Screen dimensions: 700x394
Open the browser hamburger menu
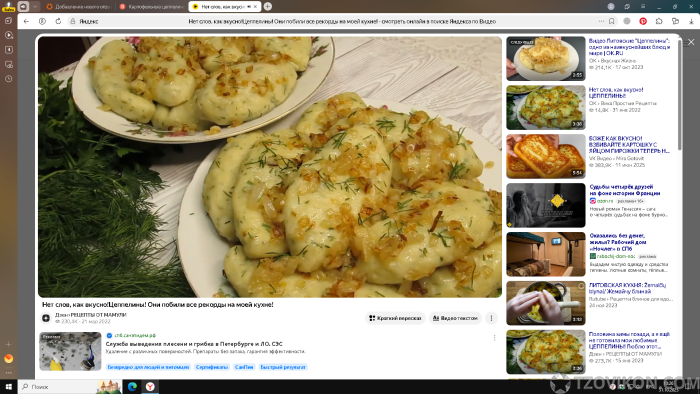tap(643, 6)
